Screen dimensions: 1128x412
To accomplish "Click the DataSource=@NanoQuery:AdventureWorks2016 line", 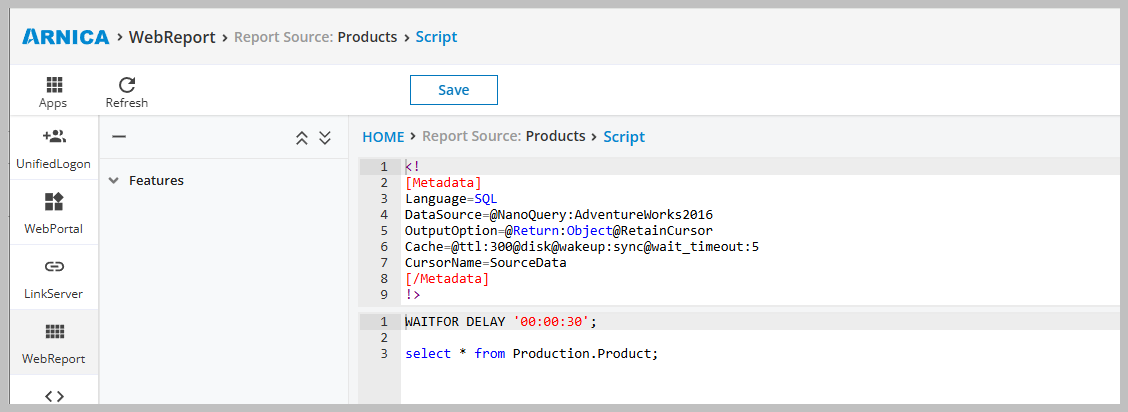I will point(559,214).
